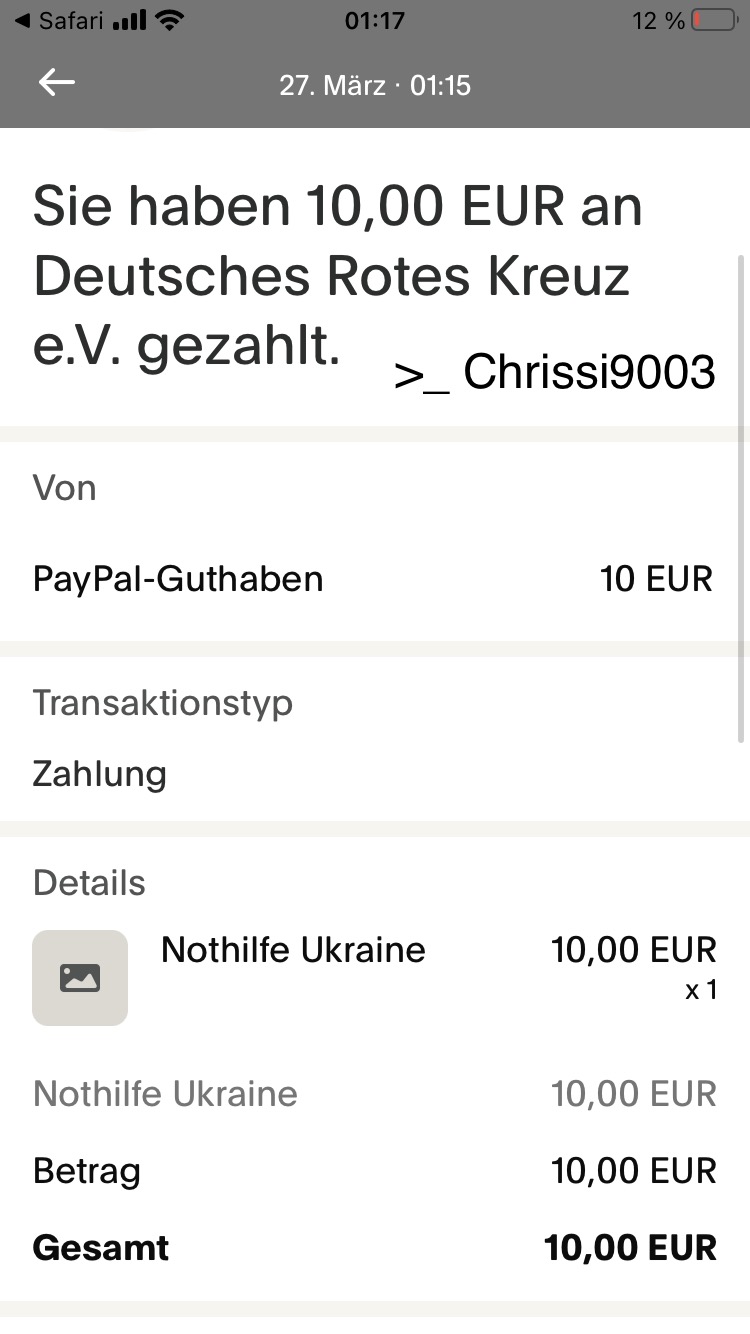Tap the 10 EUR amount beside PayPal-Guthaben

pyautogui.click(x=656, y=579)
